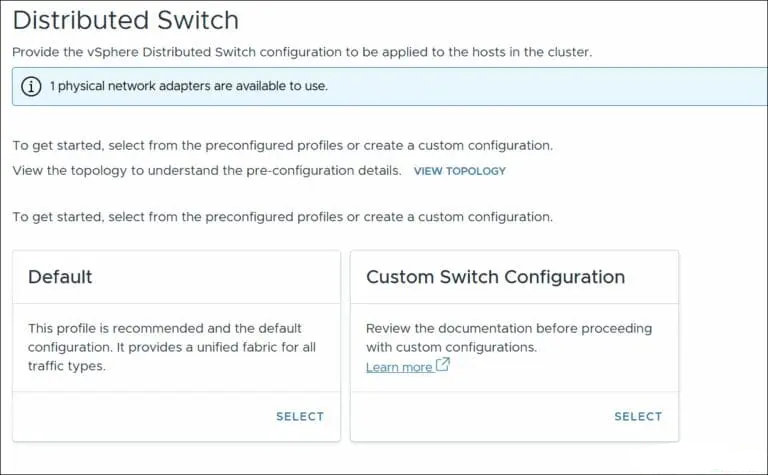Open the Learn more documentation link

tap(399, 367)
